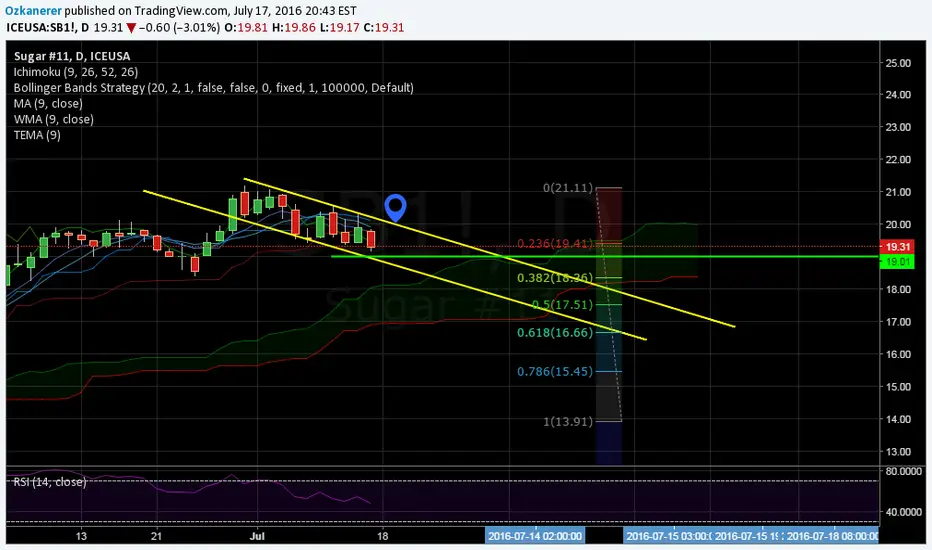Screen dimensions: 932x550
Task: Select the 0.382(18.36) Fibonacci level label
Action: point(555,278)
